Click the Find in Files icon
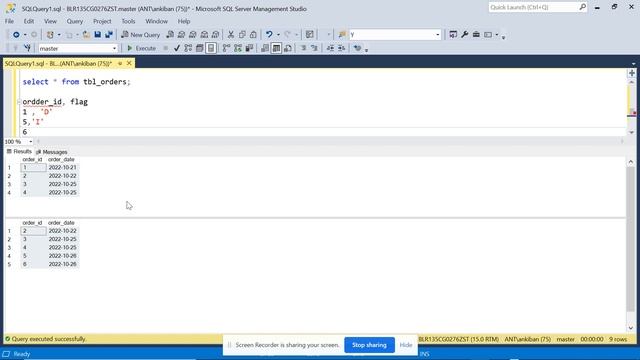Viewport: 640px width, 360px height. point(342,35)
